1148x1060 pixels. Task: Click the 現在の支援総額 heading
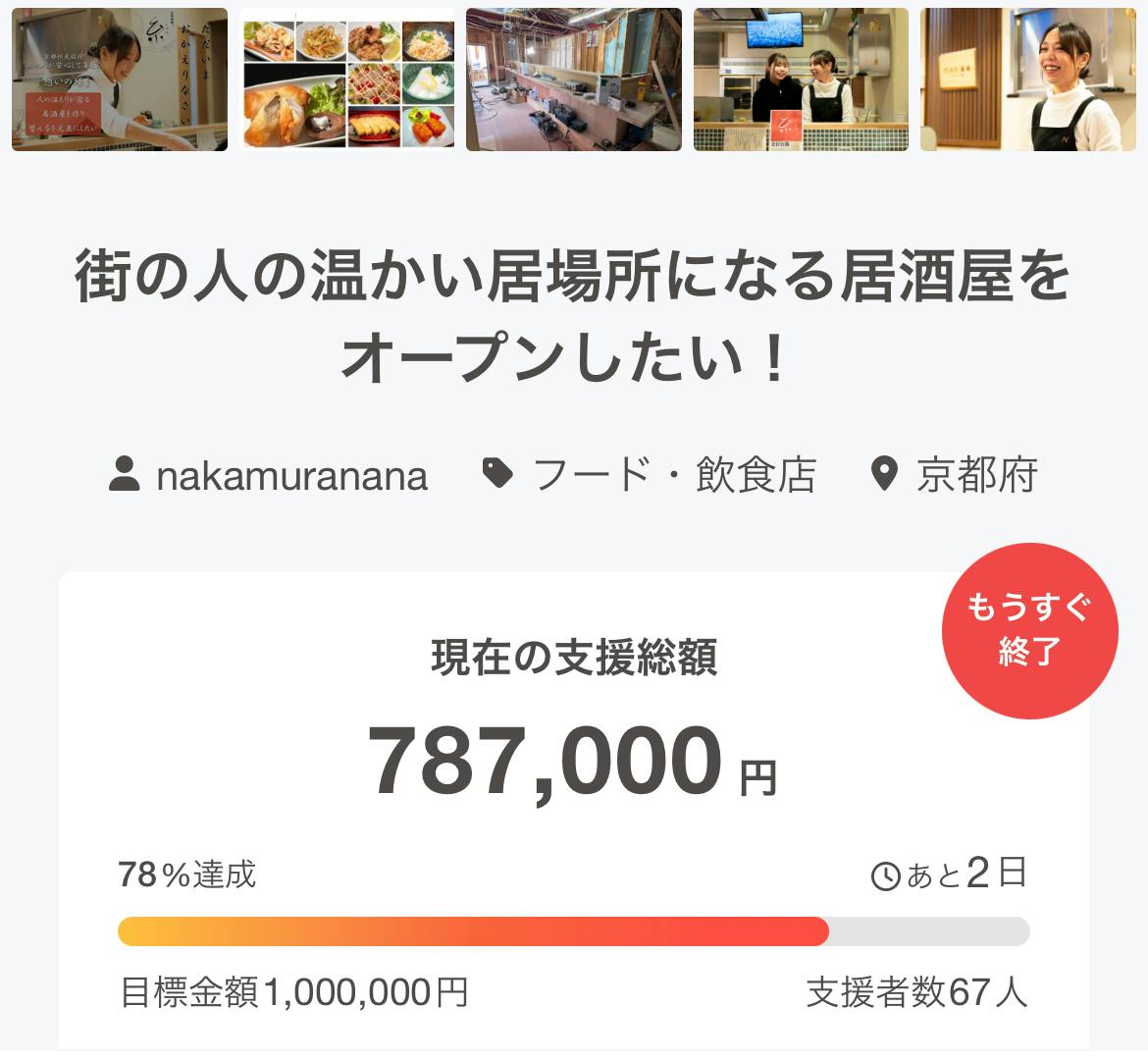[574, 658]
